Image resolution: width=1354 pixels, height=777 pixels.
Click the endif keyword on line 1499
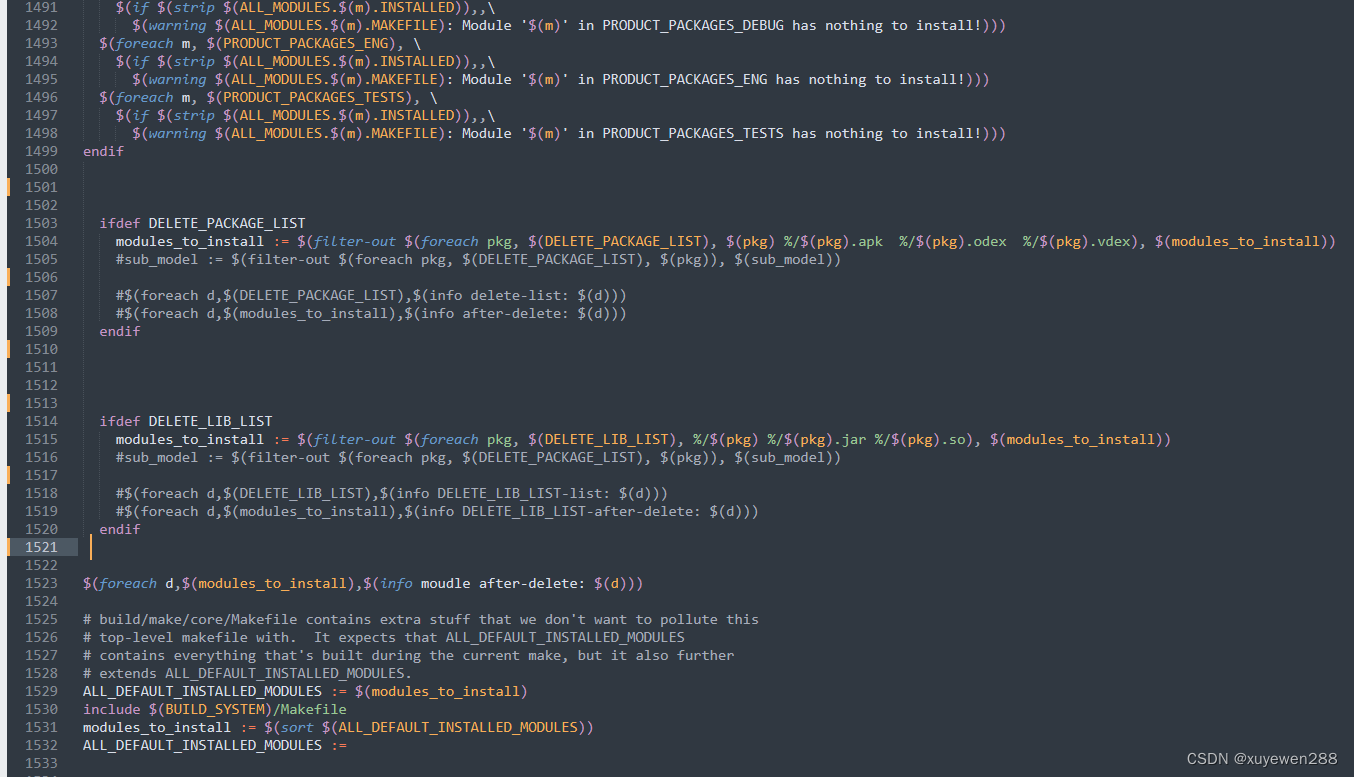pos(103,151)
